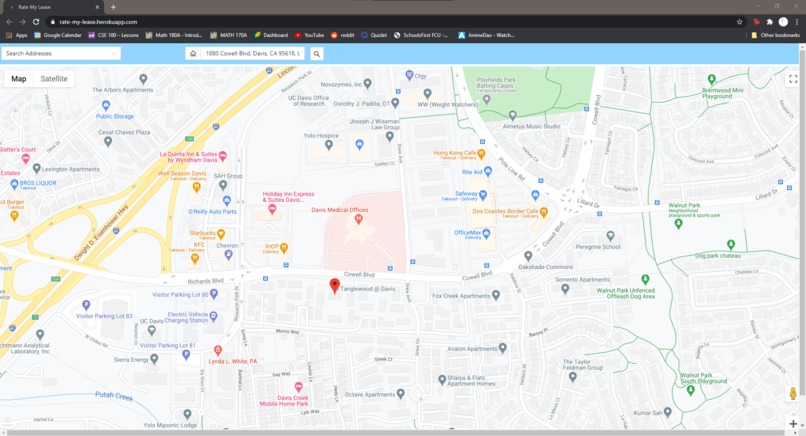Click the Walnut Park Unfenced Offleash Dog Area marker
This screenshot has height=436, width=806.
[x=645, y=280]
